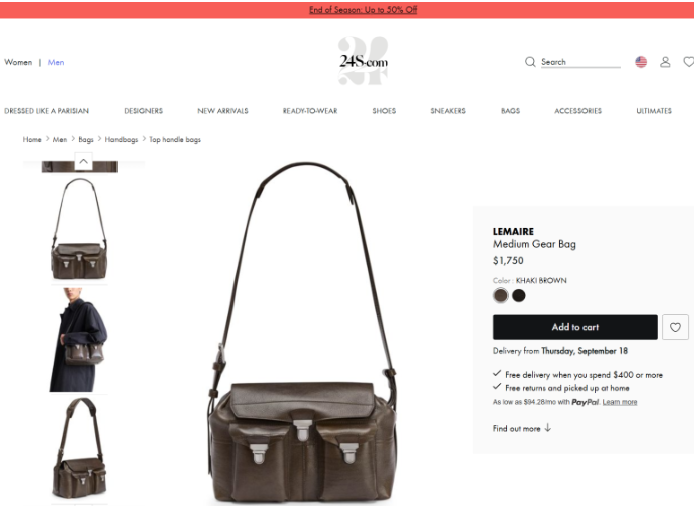Choose the black color swatch

[519, 295]
